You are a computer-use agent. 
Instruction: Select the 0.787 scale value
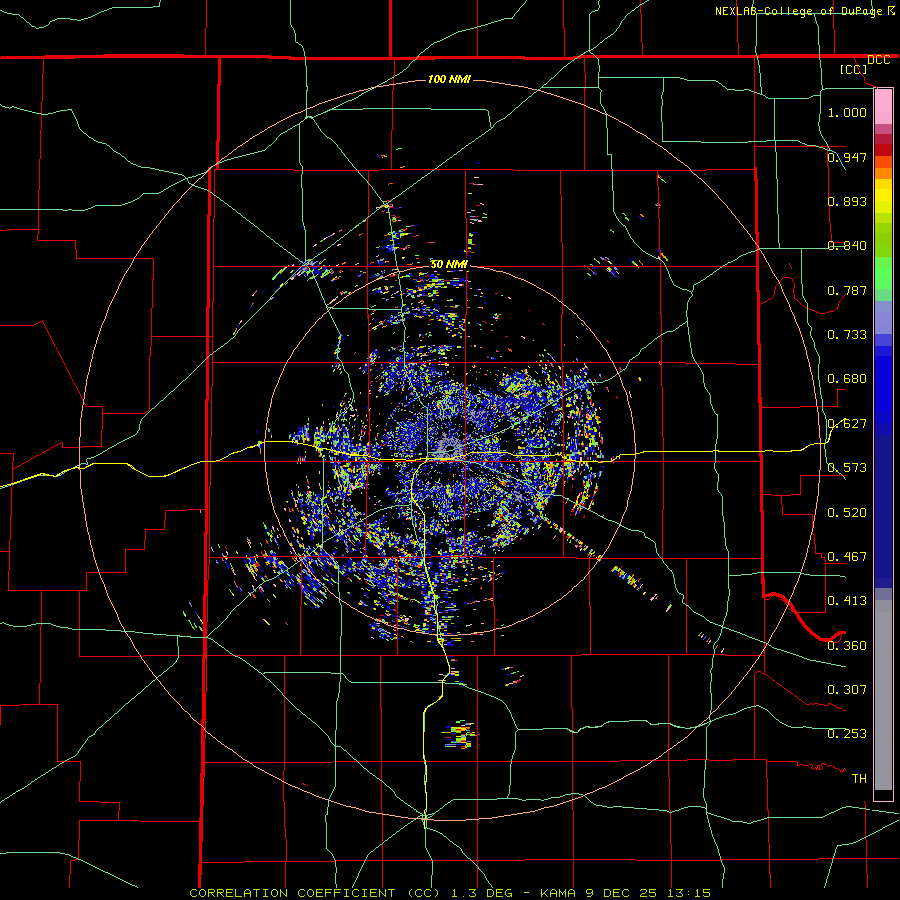[847, 290]
